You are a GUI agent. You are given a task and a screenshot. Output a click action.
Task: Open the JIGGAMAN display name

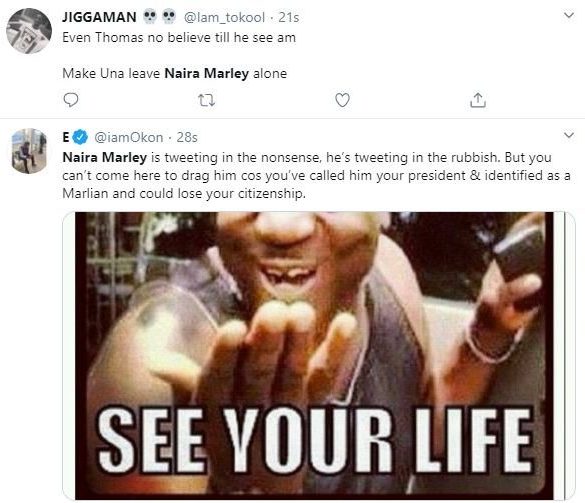99,17
